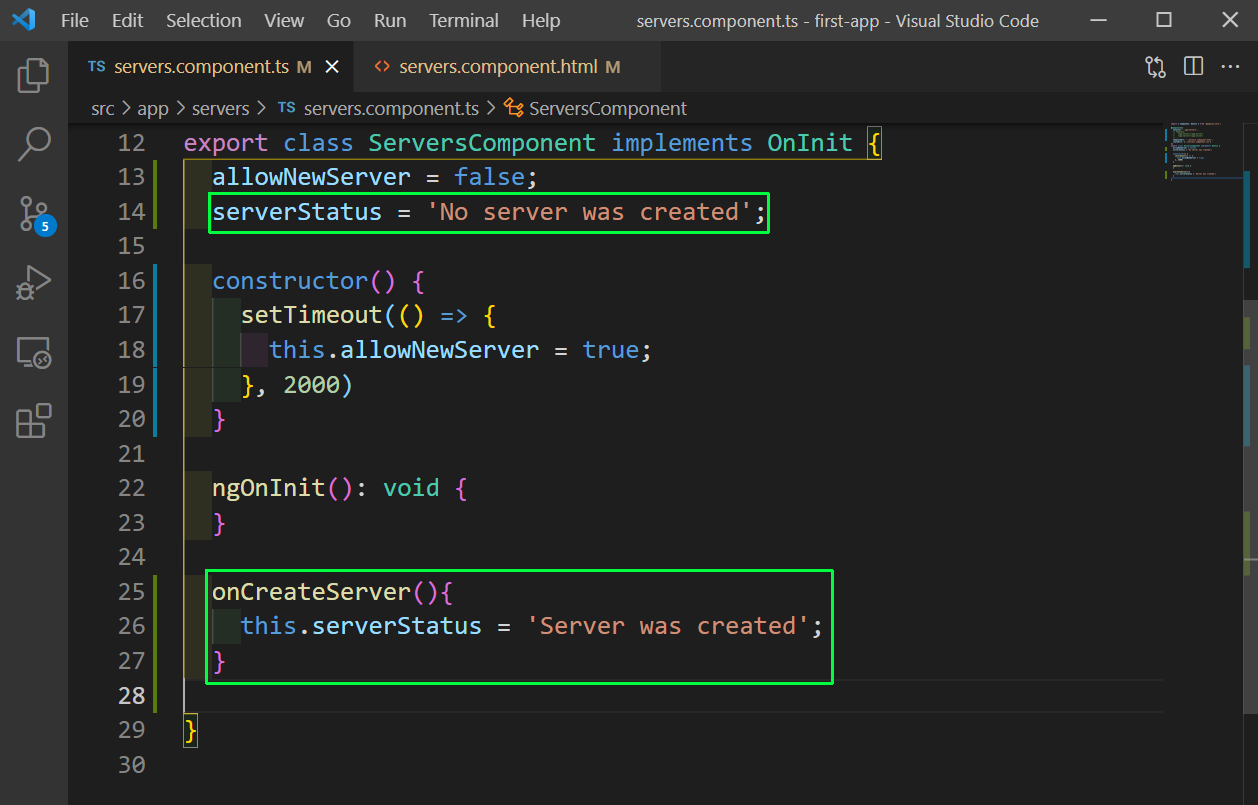Click the servers breadcrumb folder
The image size is (1258, 805).
221,108
